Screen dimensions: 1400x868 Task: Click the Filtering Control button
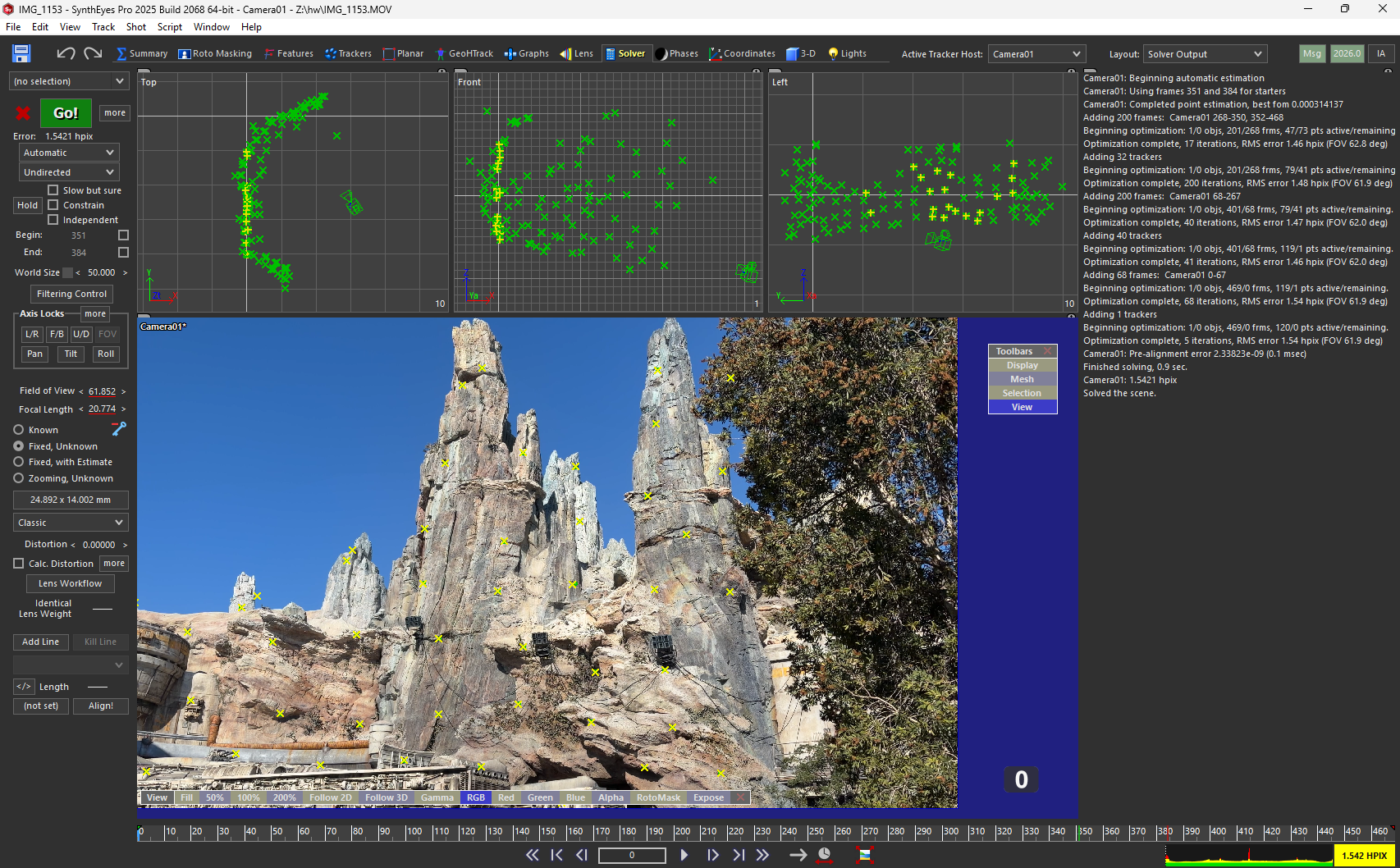click(x=71, y=294)
